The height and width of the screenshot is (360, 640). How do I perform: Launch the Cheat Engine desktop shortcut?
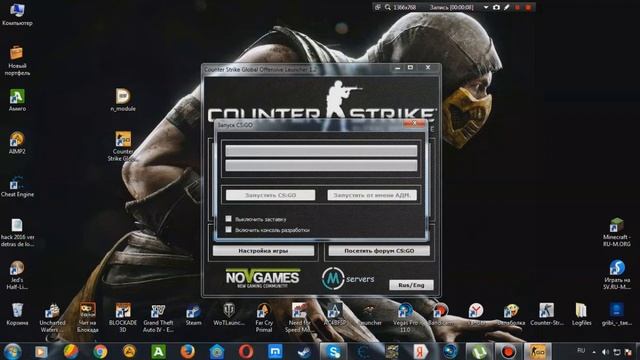point(17,187)
